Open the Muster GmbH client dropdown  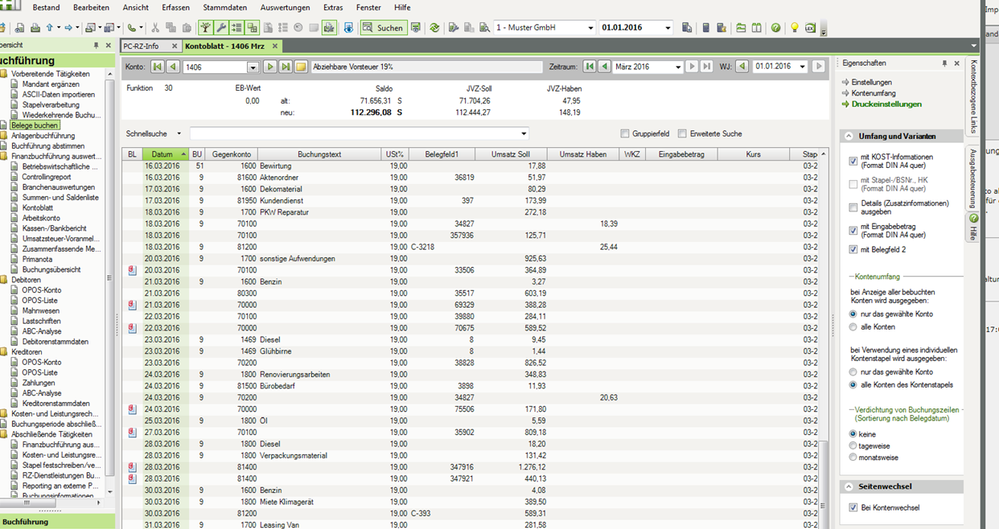point(590,28)
